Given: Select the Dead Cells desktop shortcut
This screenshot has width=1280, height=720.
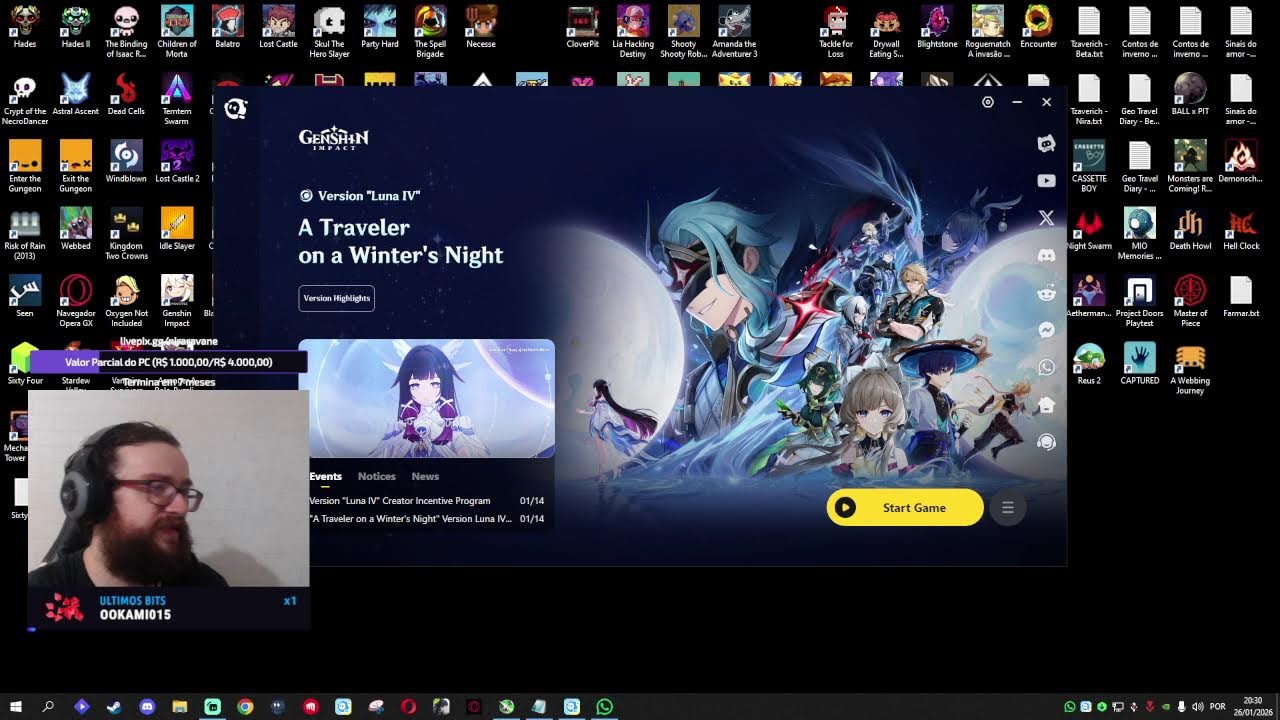Looking at the screenshot, I should pos(126,95).
